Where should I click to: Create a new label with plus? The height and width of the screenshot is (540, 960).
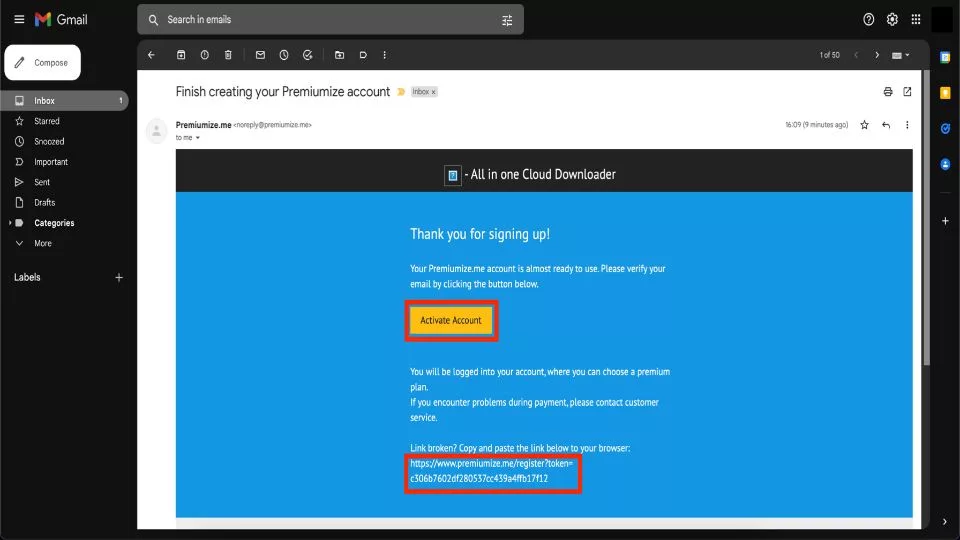[119, 277]
